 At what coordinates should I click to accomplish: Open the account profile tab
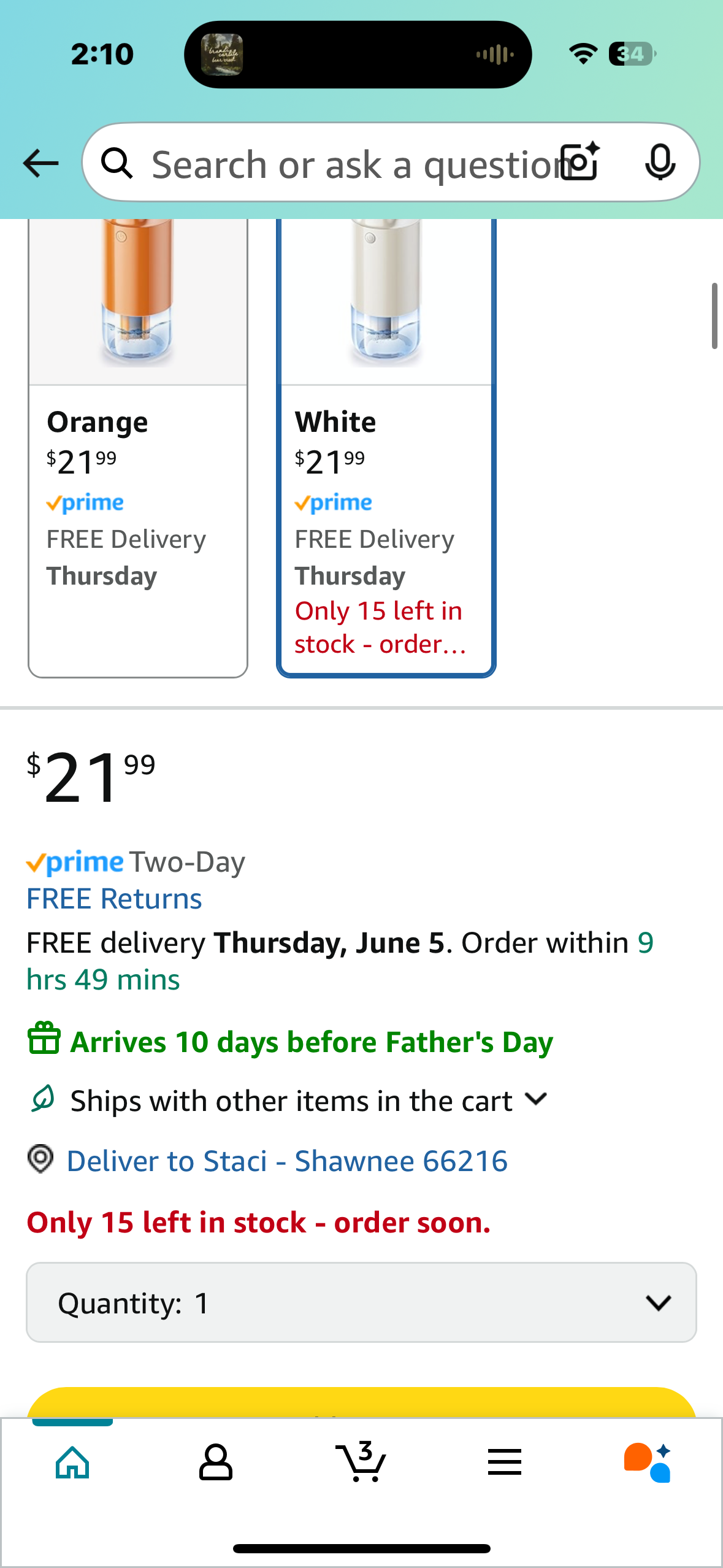pyautogui.click(x=215, y=1462)
